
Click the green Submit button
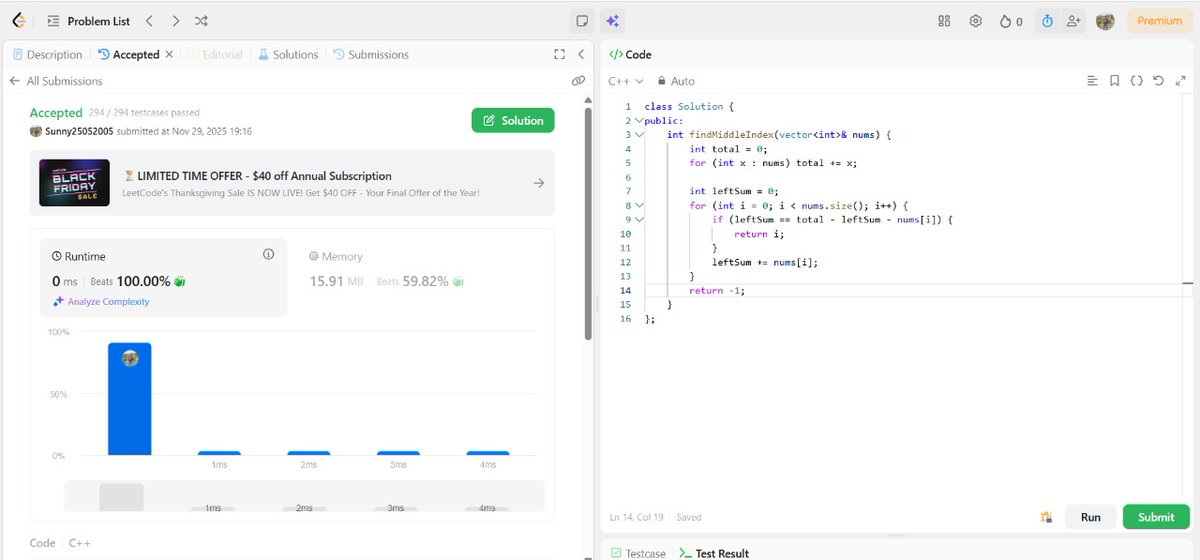click(1156, 517)
